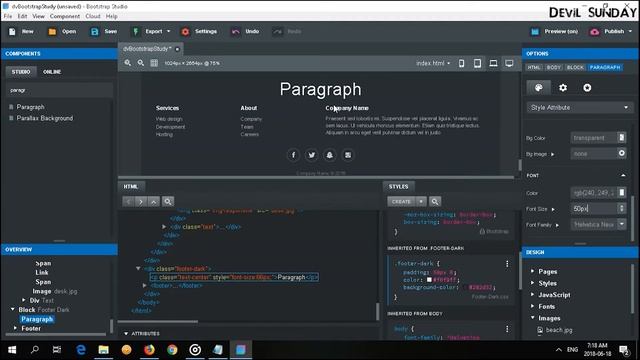Select the phone preview size icon
640x360 pixels.
462,63
